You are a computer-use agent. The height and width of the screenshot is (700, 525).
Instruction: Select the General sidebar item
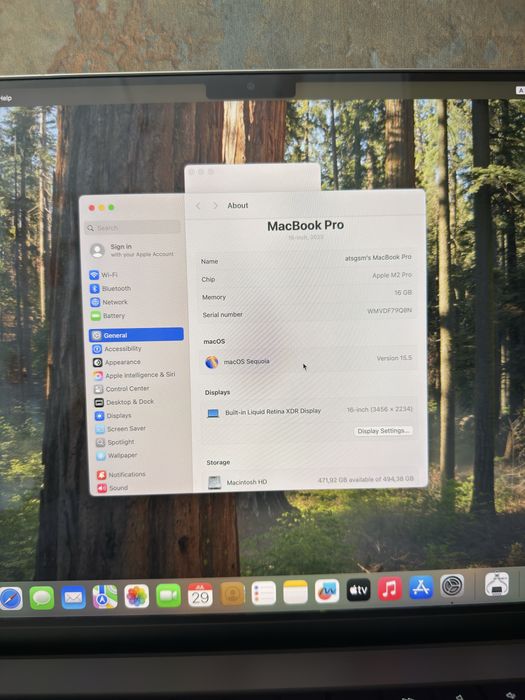coord(136,335)
